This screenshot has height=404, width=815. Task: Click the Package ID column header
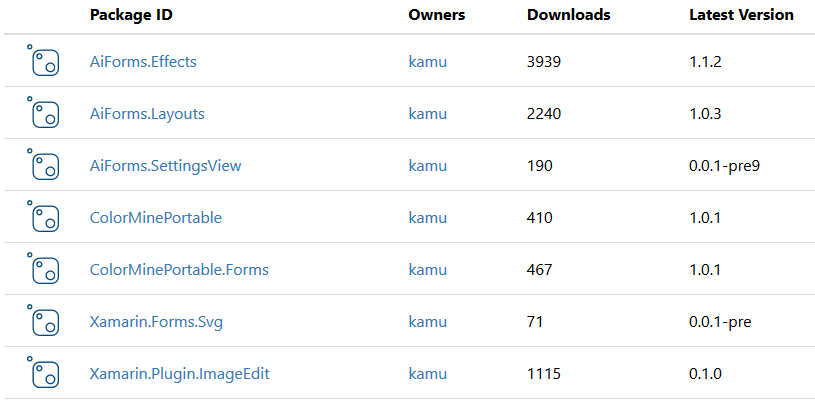131,15
